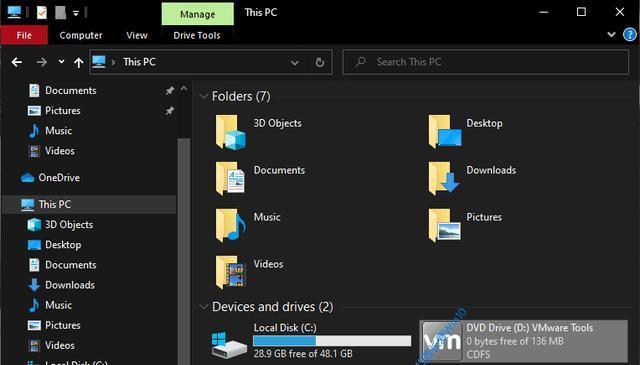Screen dimensions: 640x365
Task: Click the pin icon next to Documents
Action: click(170, 91)
